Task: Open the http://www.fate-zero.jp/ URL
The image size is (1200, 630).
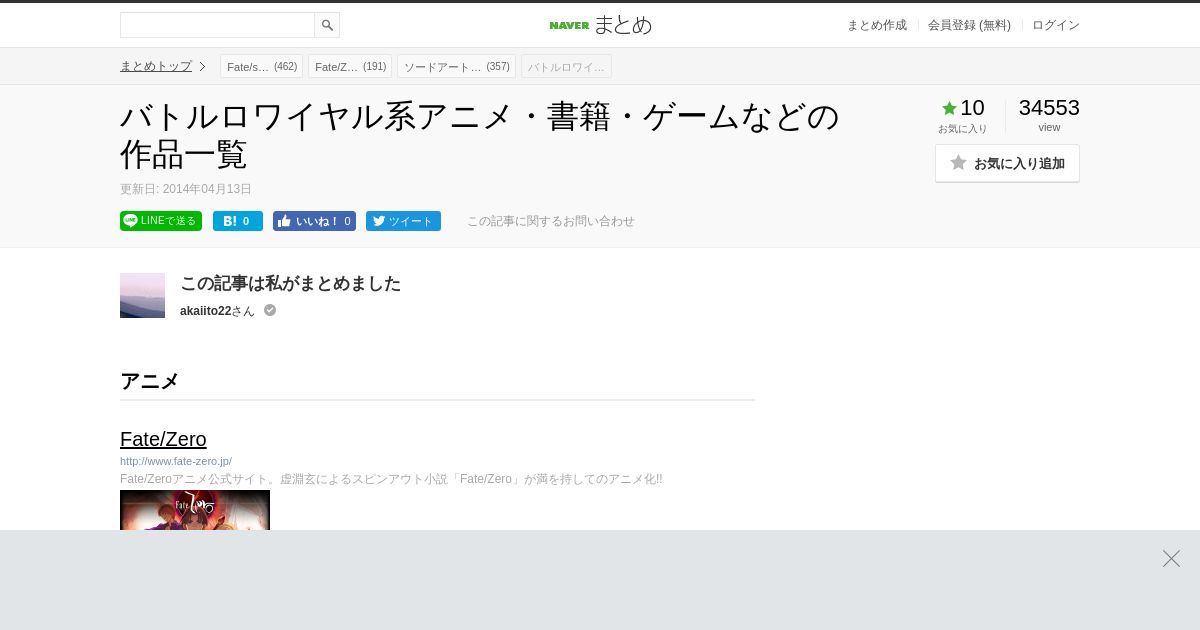Action: [176, 461]
